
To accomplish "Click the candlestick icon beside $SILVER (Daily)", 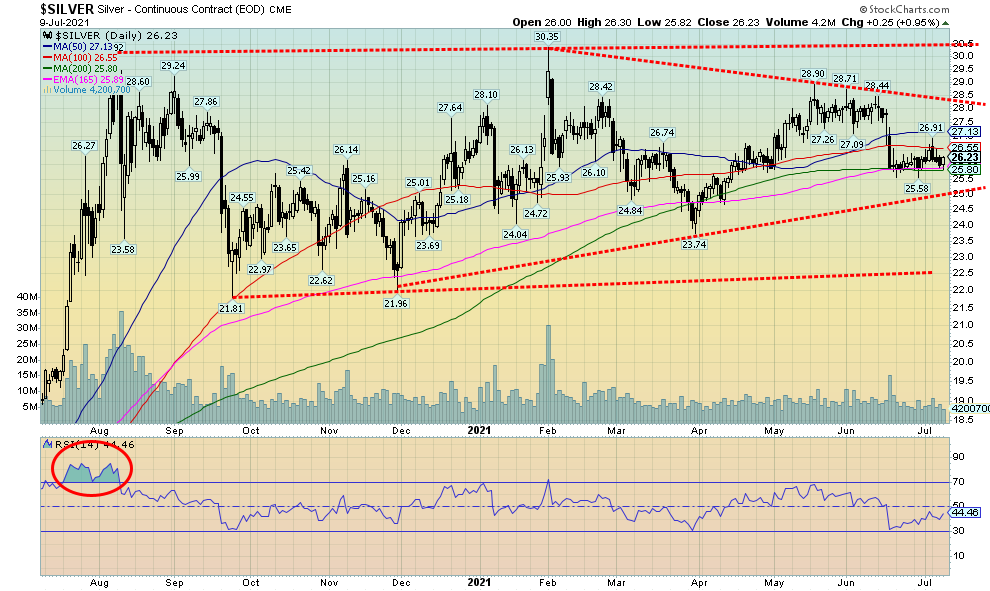I will click(46, 35).
